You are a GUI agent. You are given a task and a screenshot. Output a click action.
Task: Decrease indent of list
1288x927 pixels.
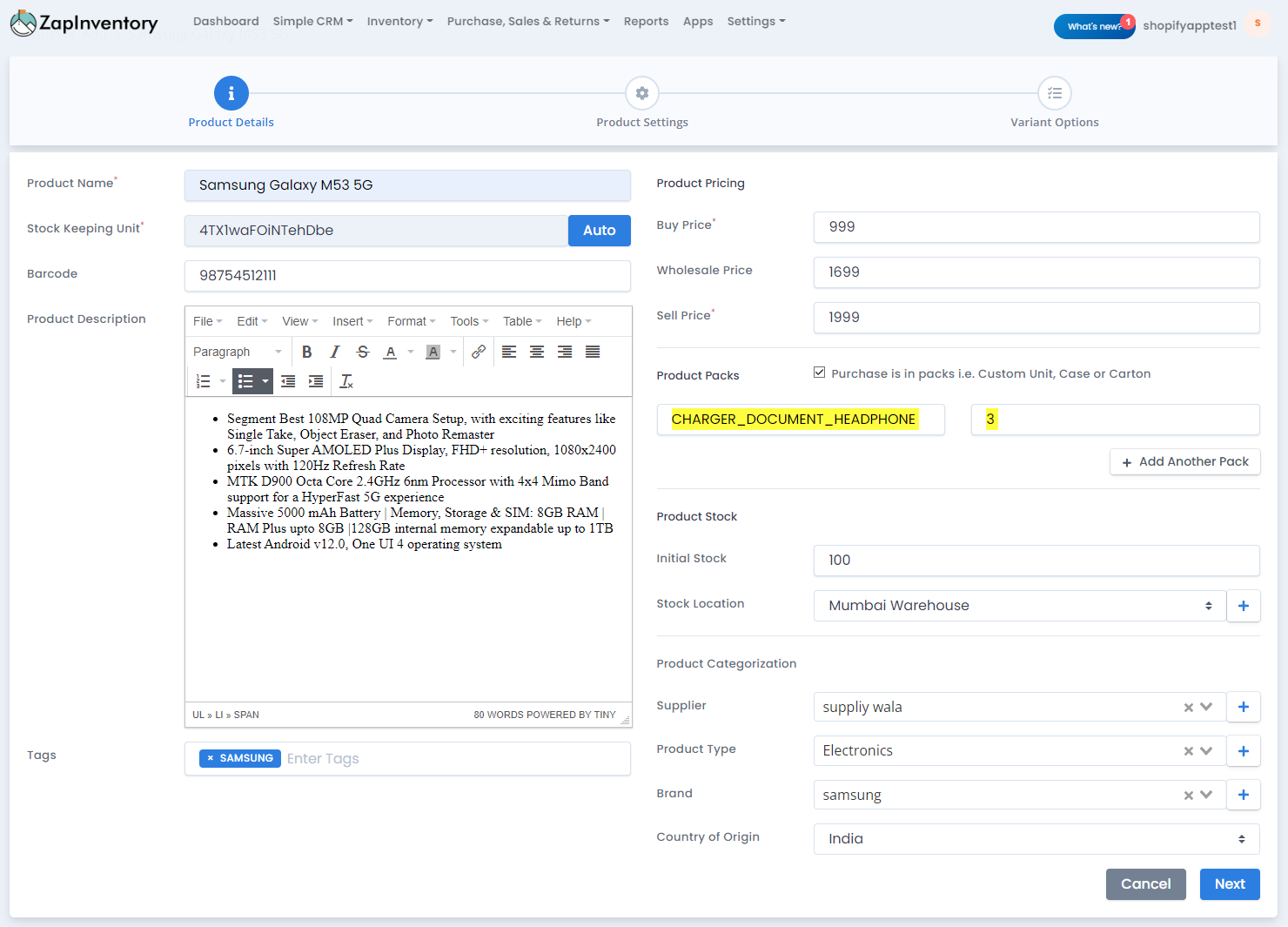[x=288, y=381]
